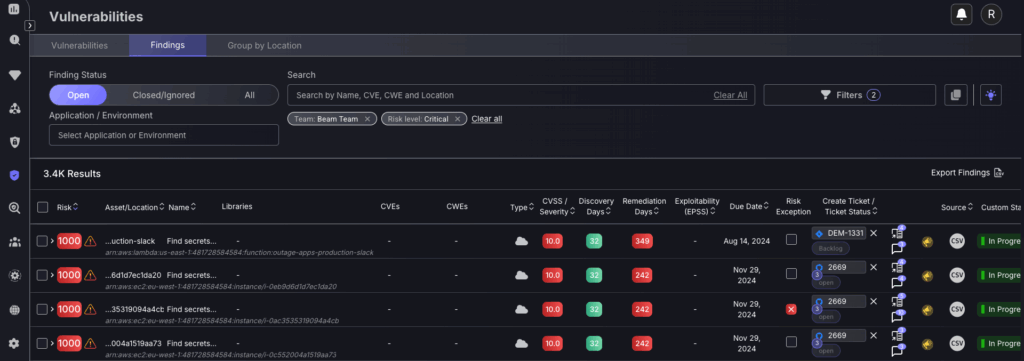1024x361 pixels.
Task: Open Select Application or Environment dropdown
Action: [164, 135]
